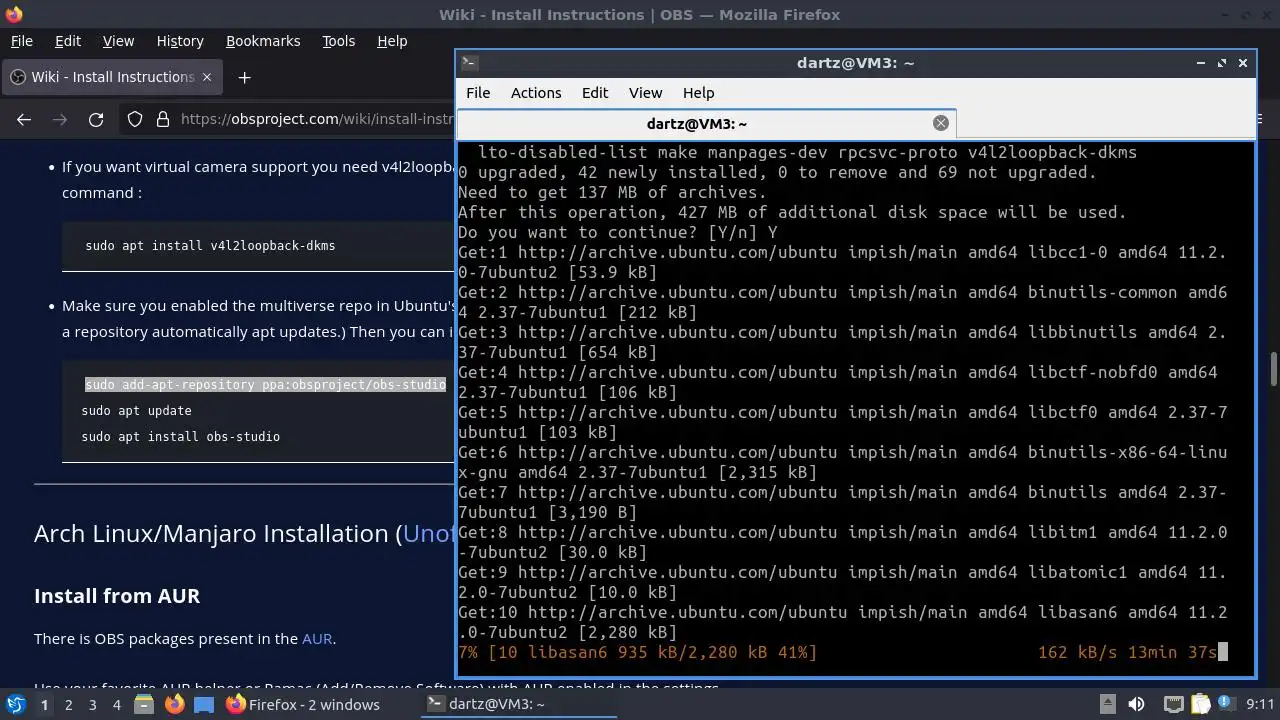The width and height of the screenshot is (1280, 720).
Task: Open Firefox Tools menu
Action: (x=338, y=41)
